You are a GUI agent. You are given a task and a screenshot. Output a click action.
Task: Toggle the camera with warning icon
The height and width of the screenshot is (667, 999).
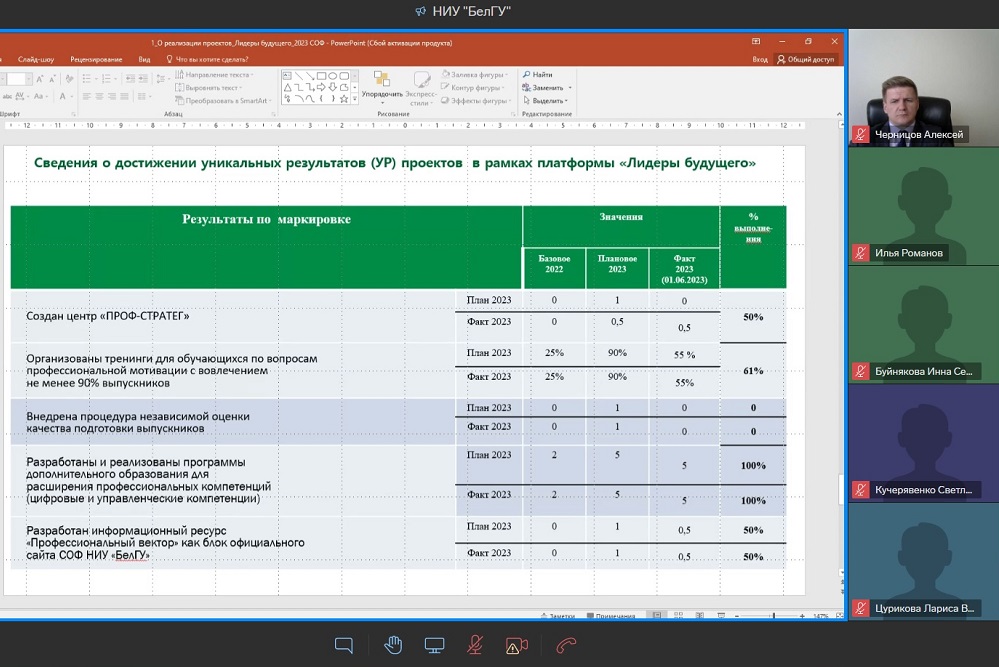[x=516, y=646]
